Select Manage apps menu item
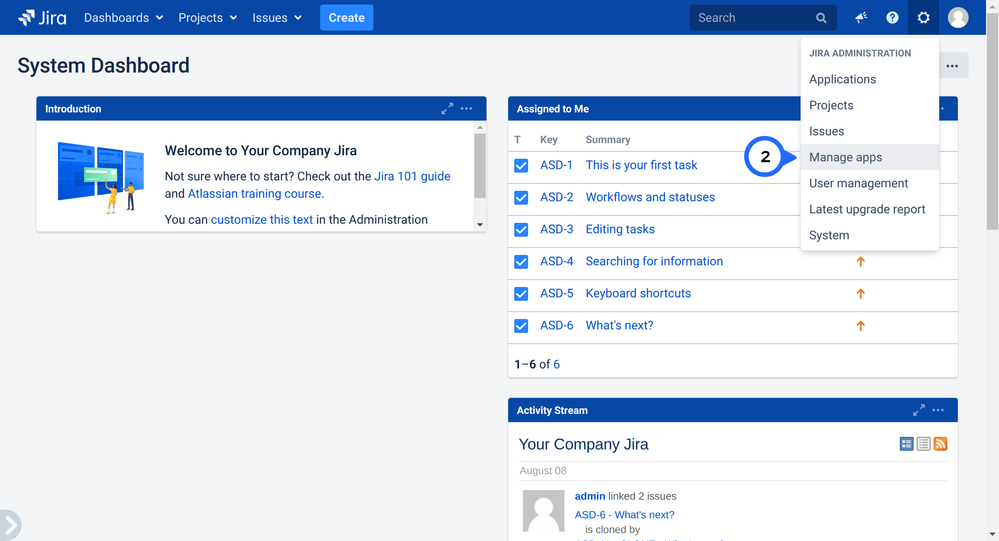Screen dimensions: 999x541 click(870, 157)
